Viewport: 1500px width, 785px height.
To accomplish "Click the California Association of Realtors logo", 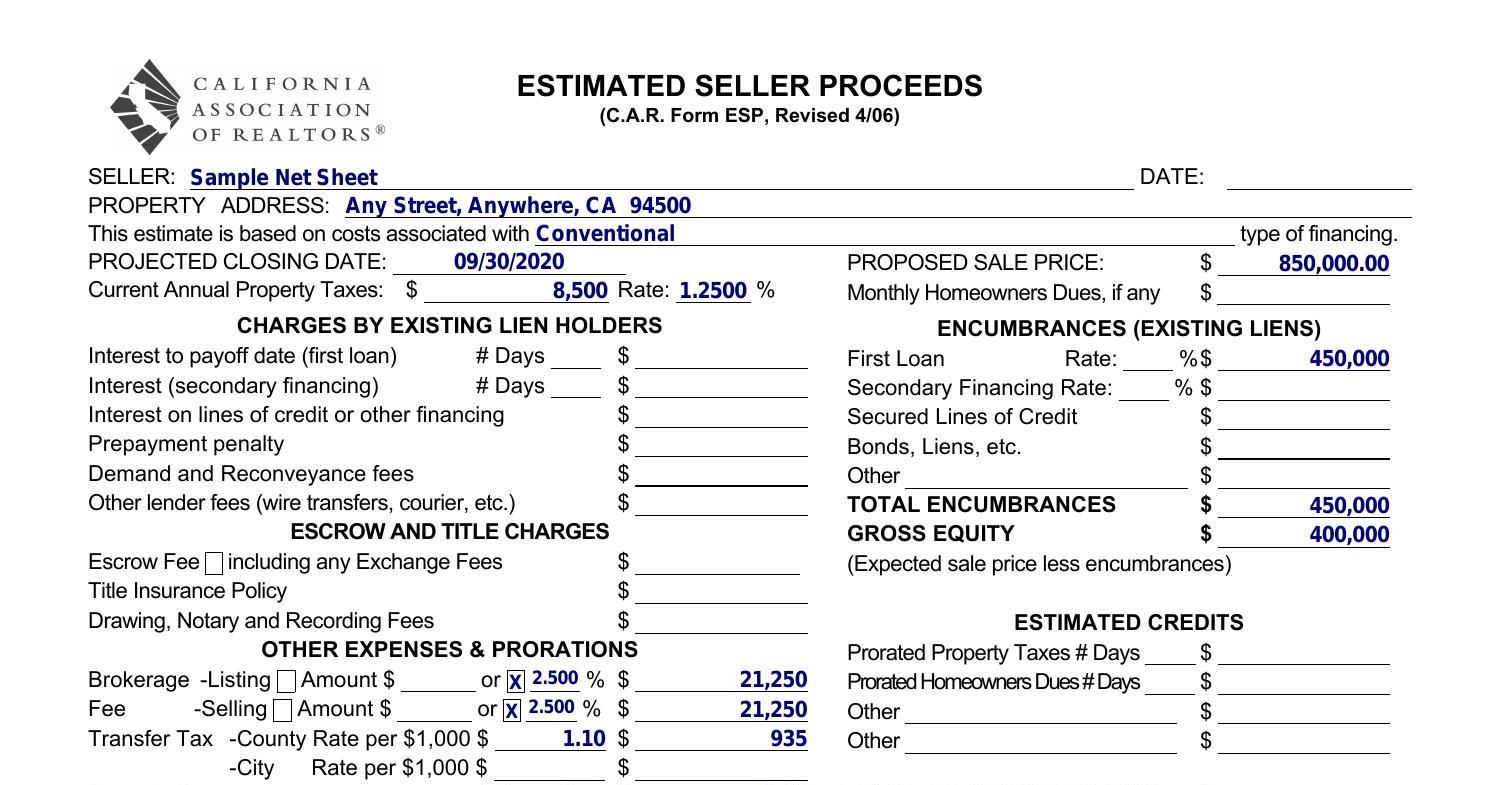I will (246, 107).
